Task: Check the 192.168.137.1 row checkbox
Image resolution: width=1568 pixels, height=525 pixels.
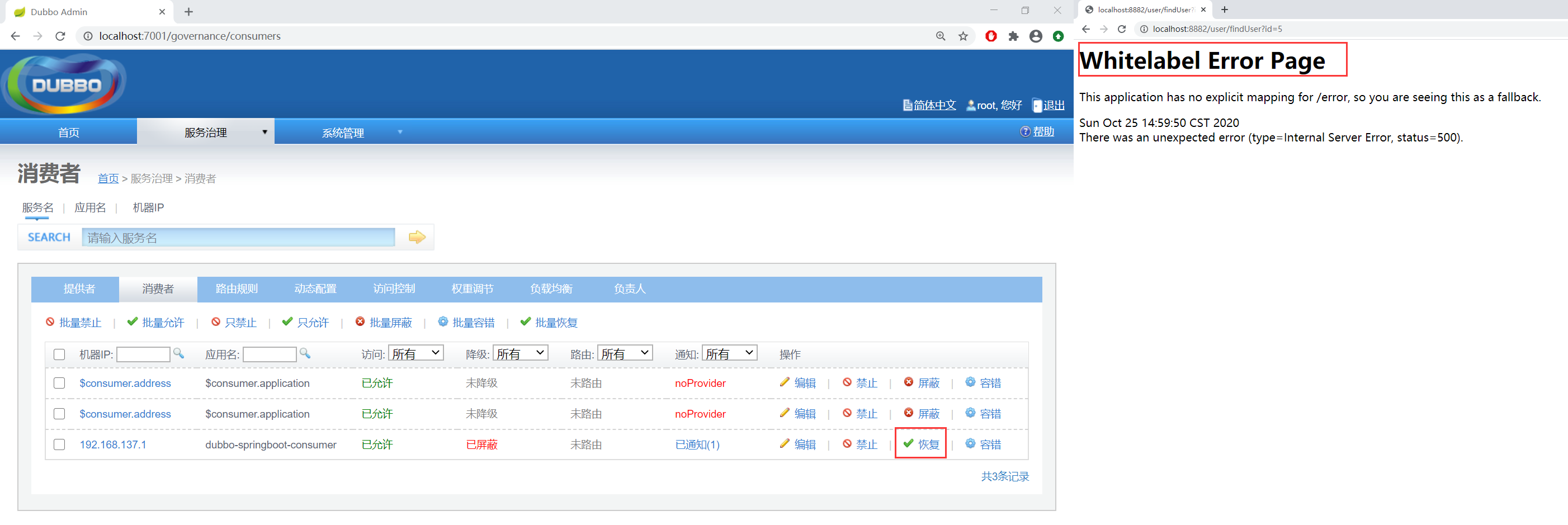Action: [59, 444]
